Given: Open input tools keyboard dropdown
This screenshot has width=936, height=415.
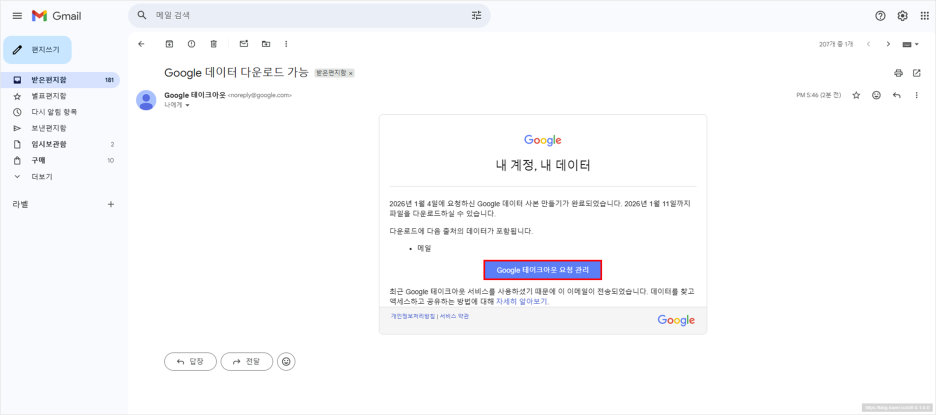Looking at the screenshot, I should tap(911, 44).
